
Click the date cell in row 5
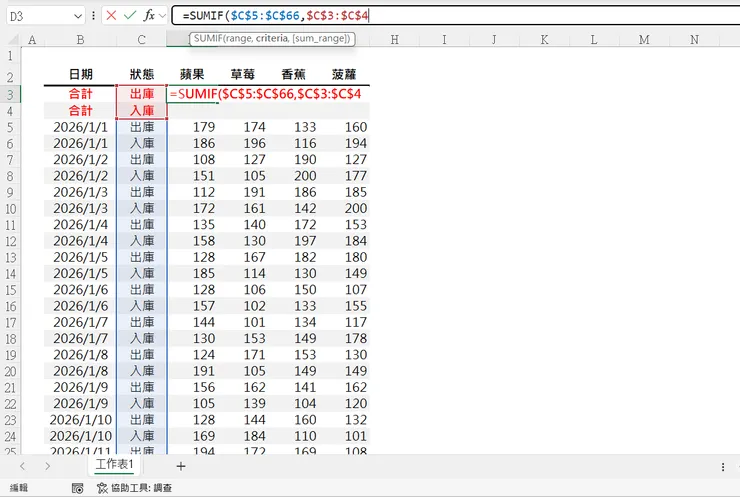pos(80,127)
